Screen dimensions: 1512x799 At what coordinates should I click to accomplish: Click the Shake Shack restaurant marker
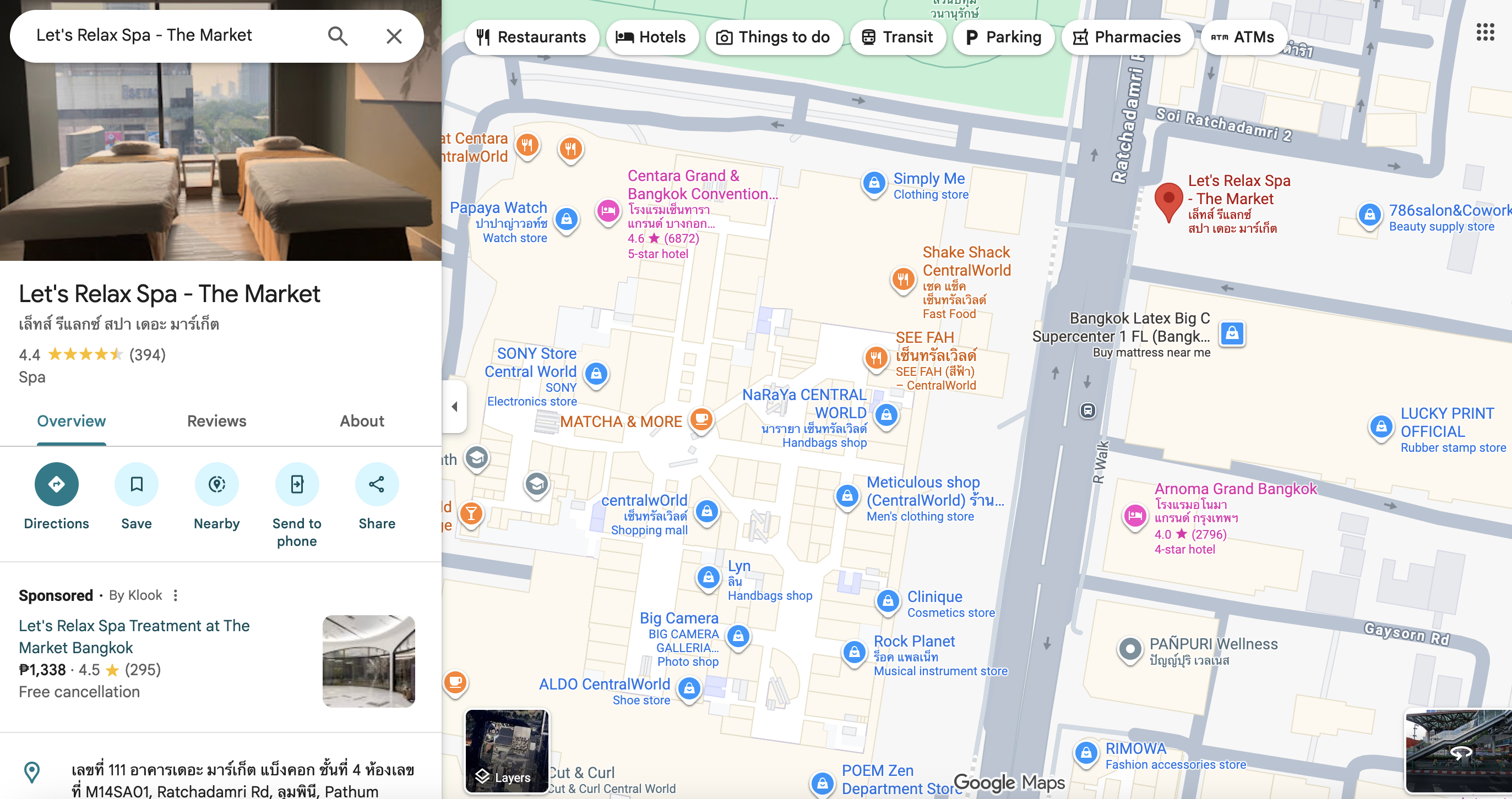tap(904, 278)
